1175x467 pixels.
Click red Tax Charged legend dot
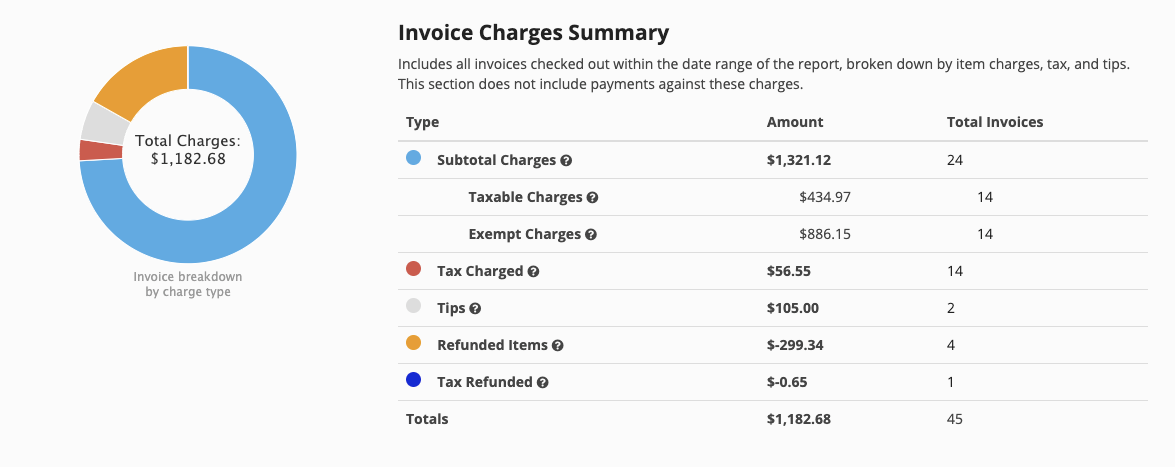[414, 269]
